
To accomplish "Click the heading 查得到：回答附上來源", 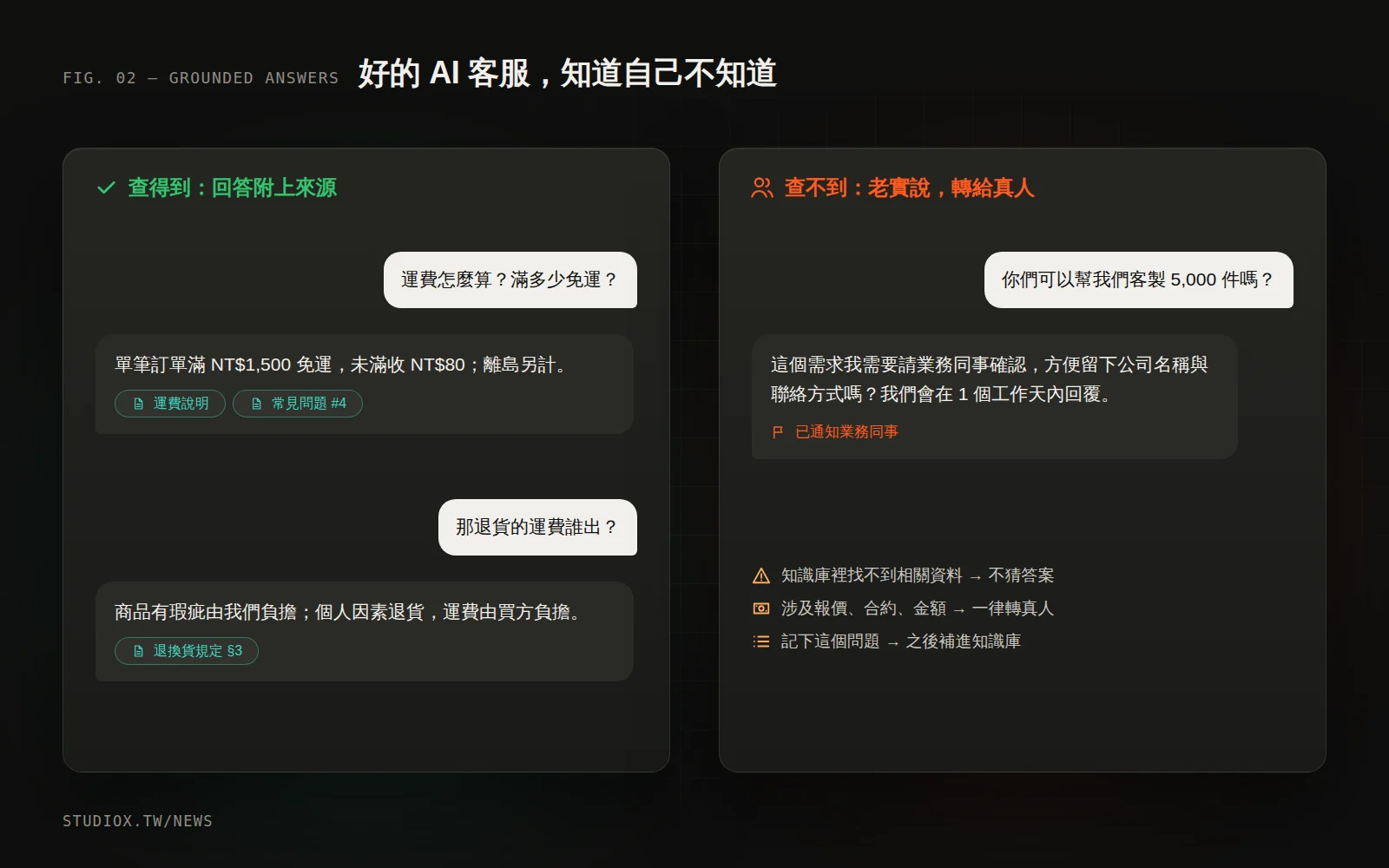I will pos(232,187).
